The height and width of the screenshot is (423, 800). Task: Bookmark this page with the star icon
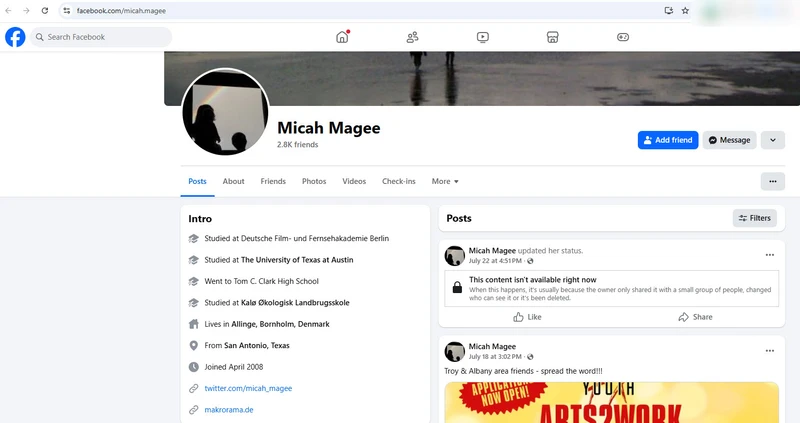click(x=685, y=11)
